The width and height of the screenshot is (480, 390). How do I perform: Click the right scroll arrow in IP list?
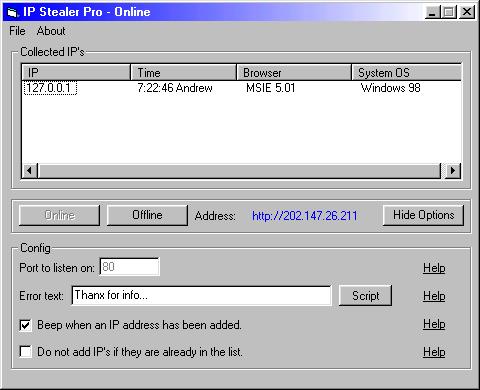453,171
